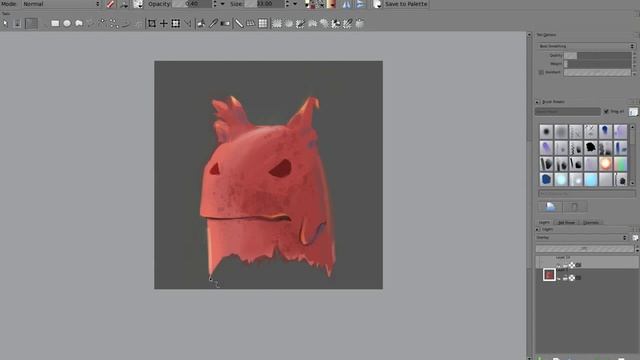Open the gradient swatch in top toolbar

[x=331, y=4]
